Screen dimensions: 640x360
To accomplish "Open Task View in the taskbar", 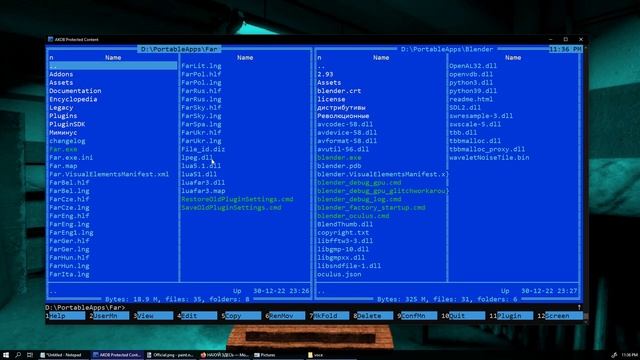I will pos(30,355).
